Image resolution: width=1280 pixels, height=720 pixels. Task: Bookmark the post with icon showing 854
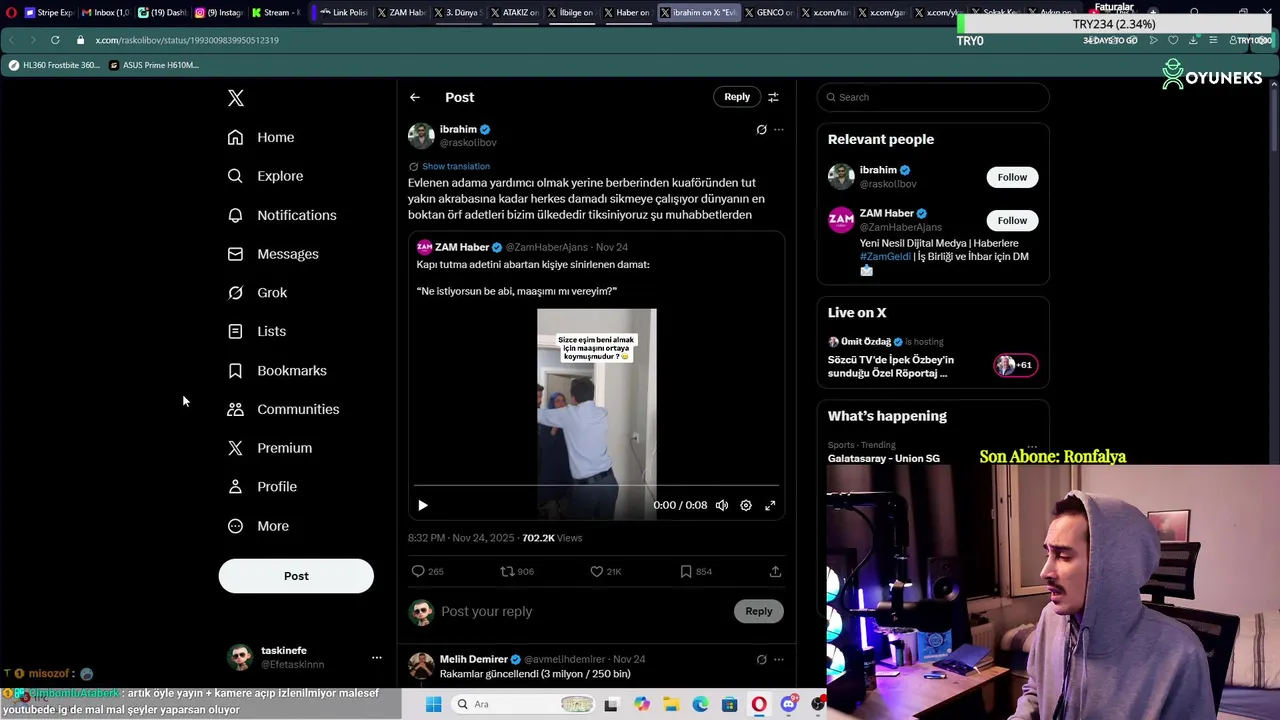pos(686,571)
